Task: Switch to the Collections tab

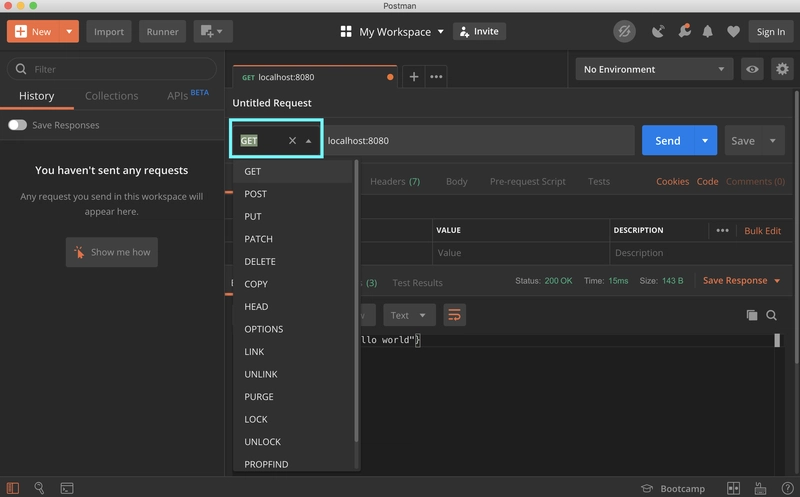Action: coord(111,96)
